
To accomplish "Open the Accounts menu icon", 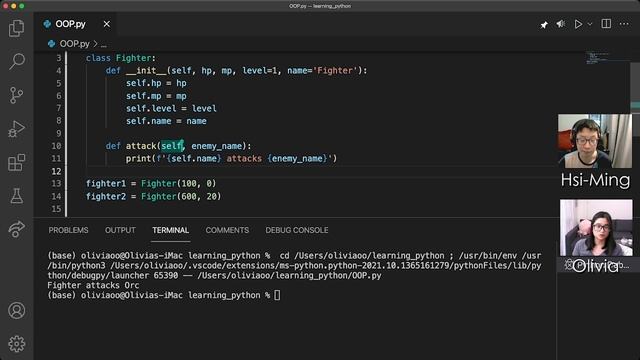I will 16,311.
